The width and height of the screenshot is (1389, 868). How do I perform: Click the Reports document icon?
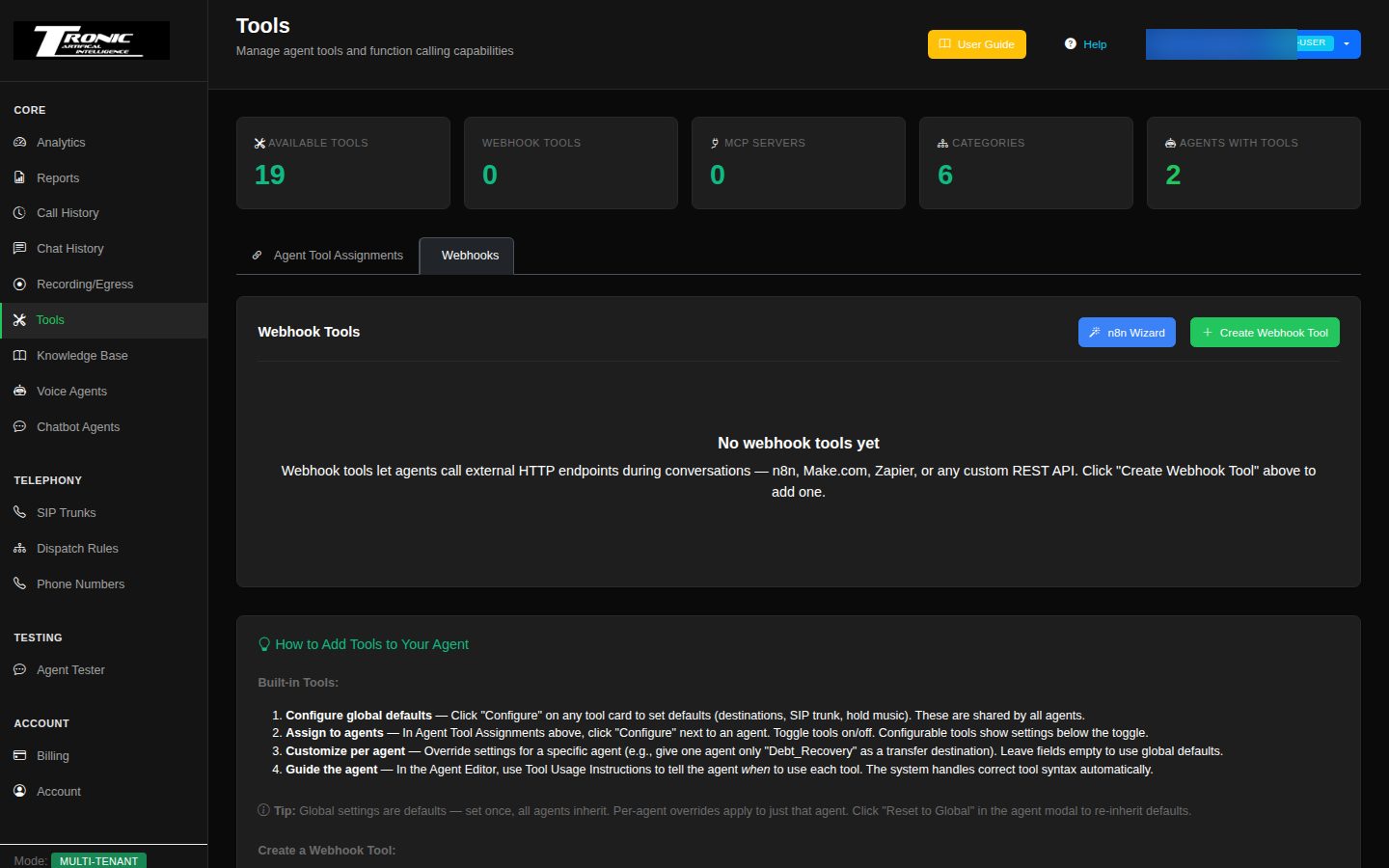19,177
